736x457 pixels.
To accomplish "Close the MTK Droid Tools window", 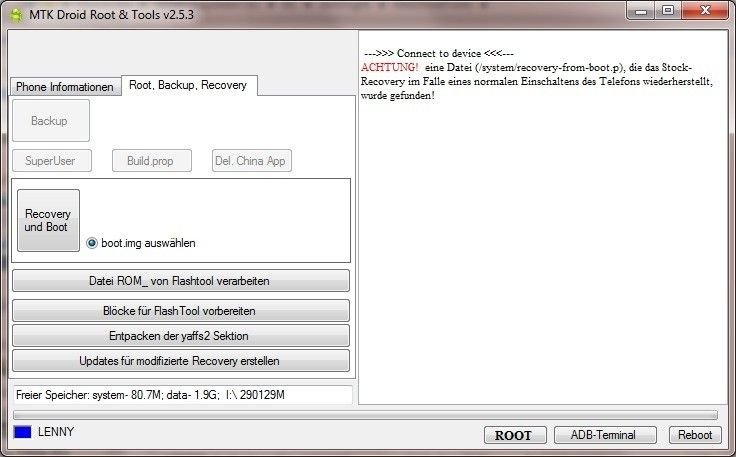I will click(x=705, y=11).
